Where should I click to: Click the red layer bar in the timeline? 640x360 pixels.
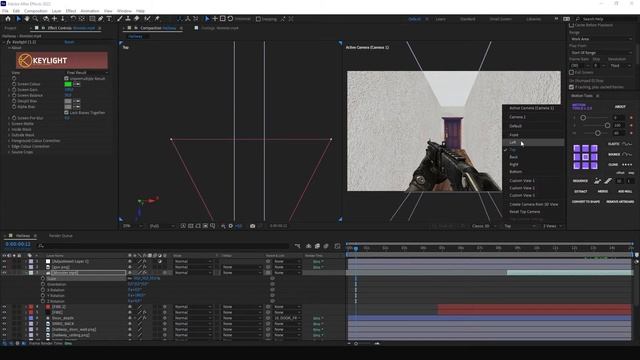point(534,309)
